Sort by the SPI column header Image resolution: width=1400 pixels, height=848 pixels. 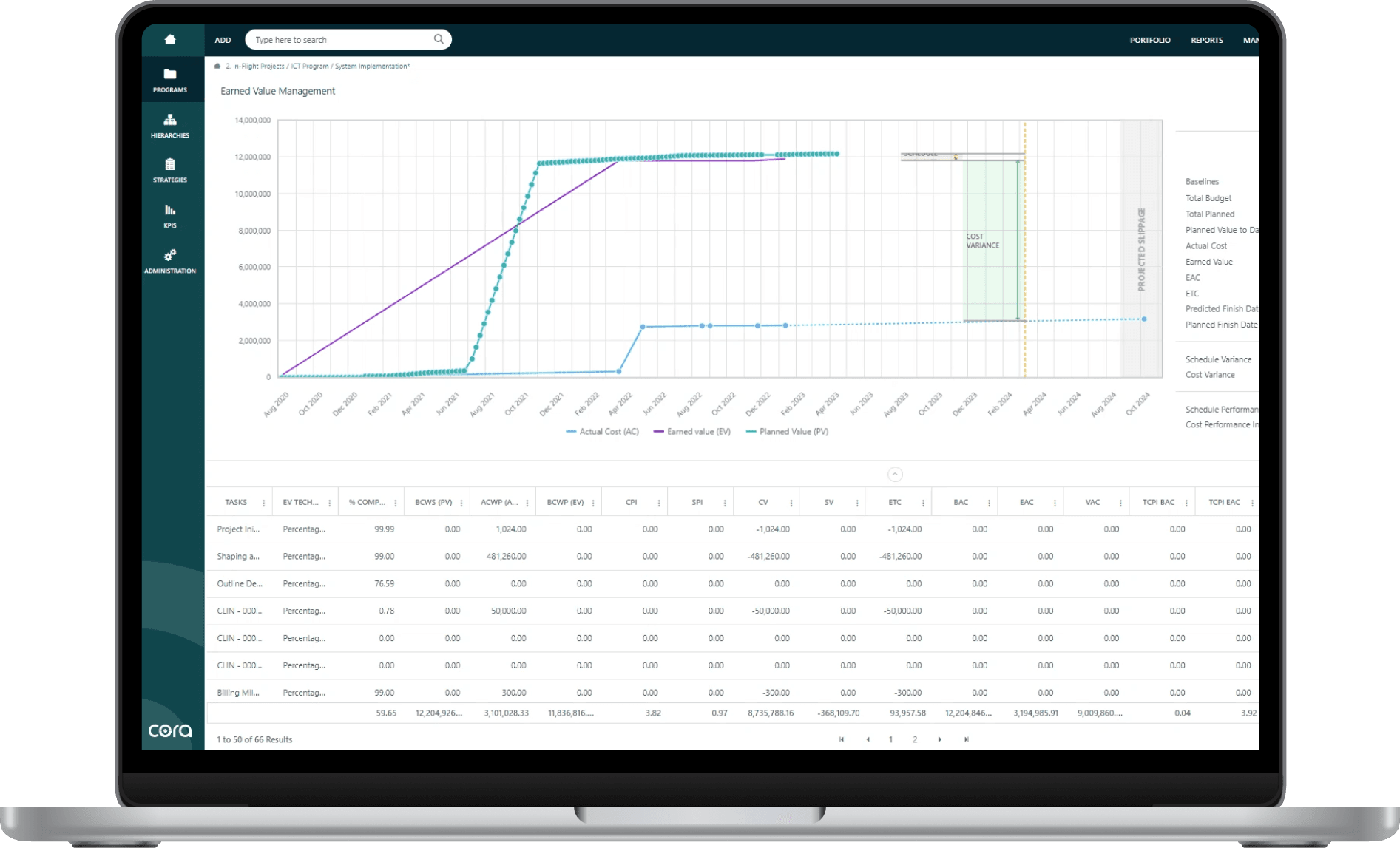697,502
